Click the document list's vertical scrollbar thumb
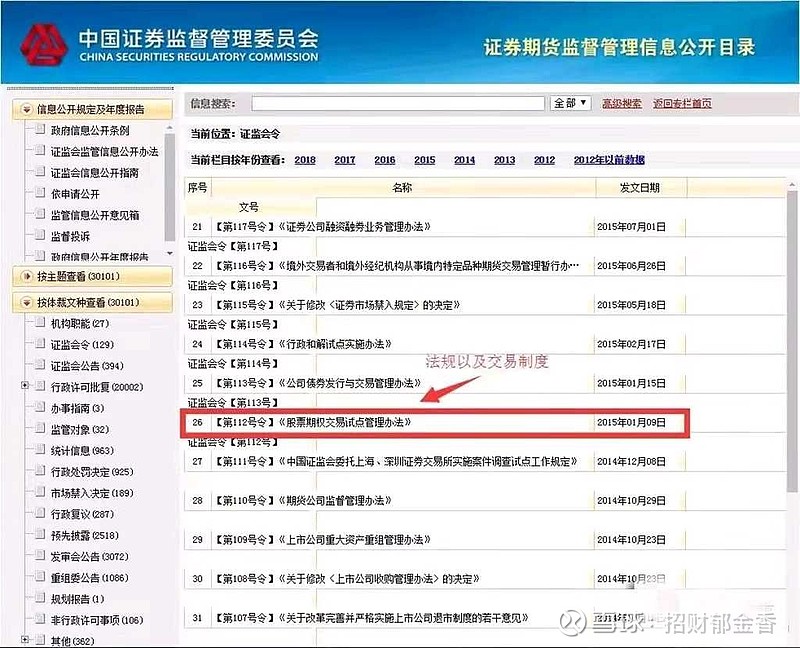The image size is (800, 648). coord(792,342)
